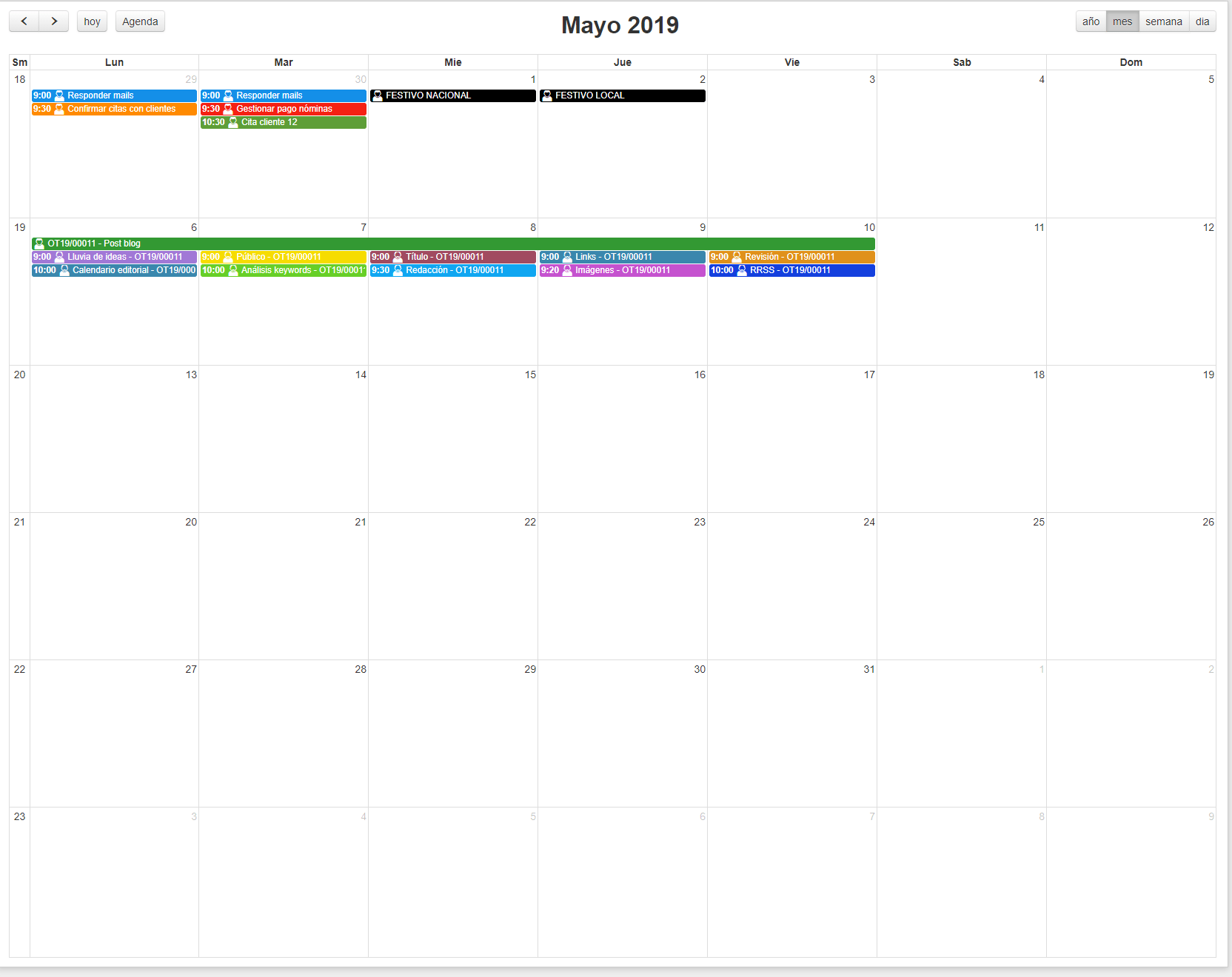Click the 'Mayo 2019' title
The width and height of the screenshot is (1232, 977).
pyautogui.click(x=620, y=25)
